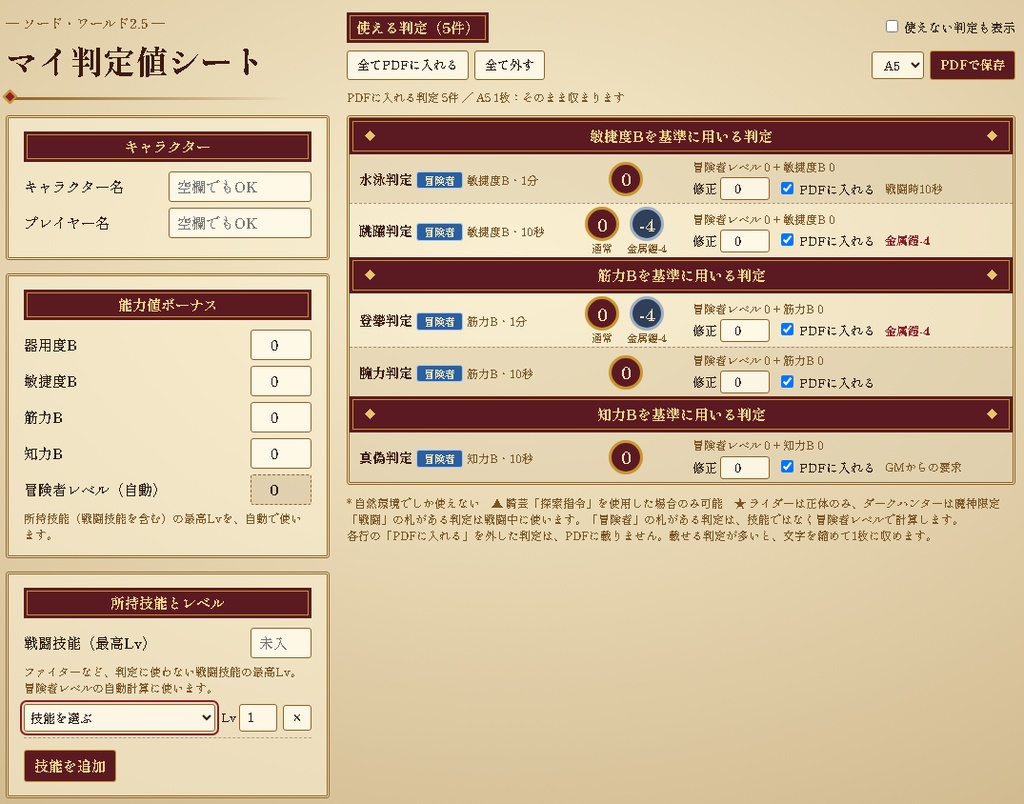
Task: Uncheck PDFに入れる for 水泳判定
Action: 787,188
